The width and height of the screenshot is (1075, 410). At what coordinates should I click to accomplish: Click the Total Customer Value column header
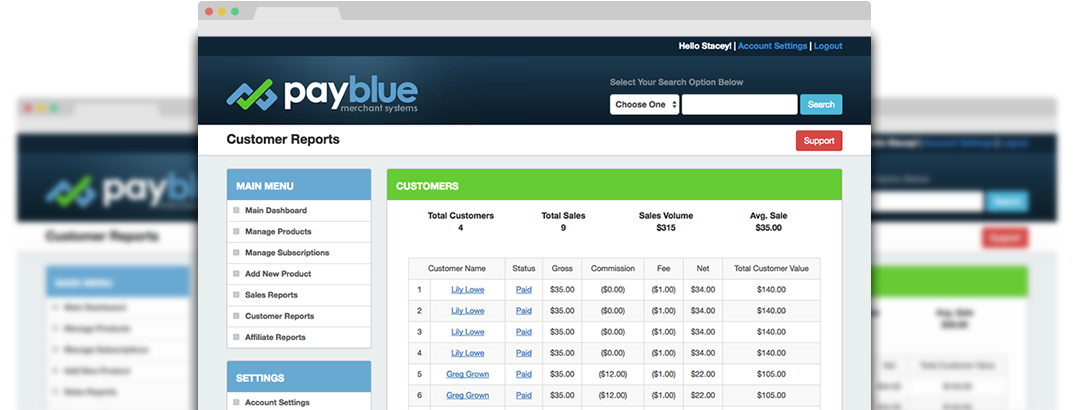click(x=771, y=269)
